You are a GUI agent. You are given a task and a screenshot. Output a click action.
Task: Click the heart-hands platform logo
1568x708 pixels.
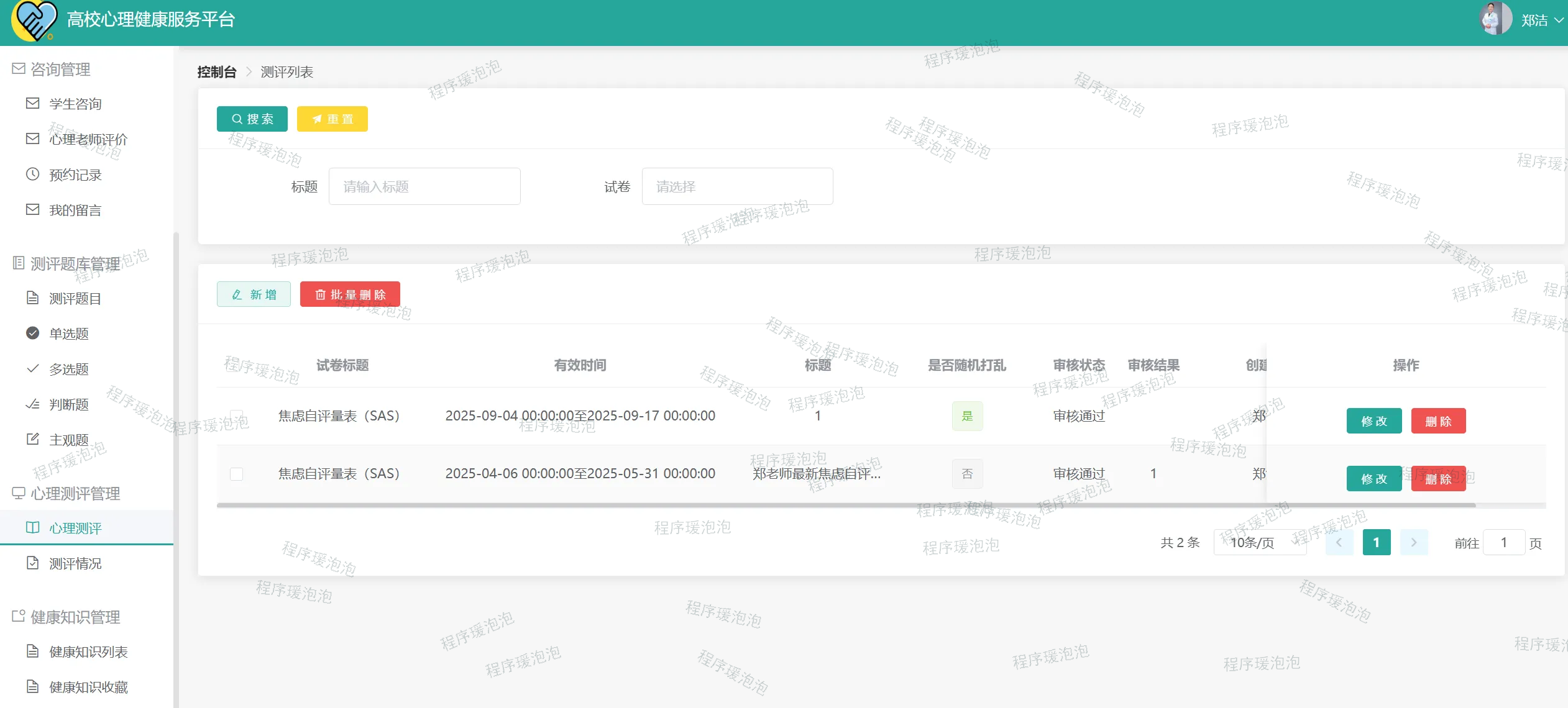coord(34,20)
